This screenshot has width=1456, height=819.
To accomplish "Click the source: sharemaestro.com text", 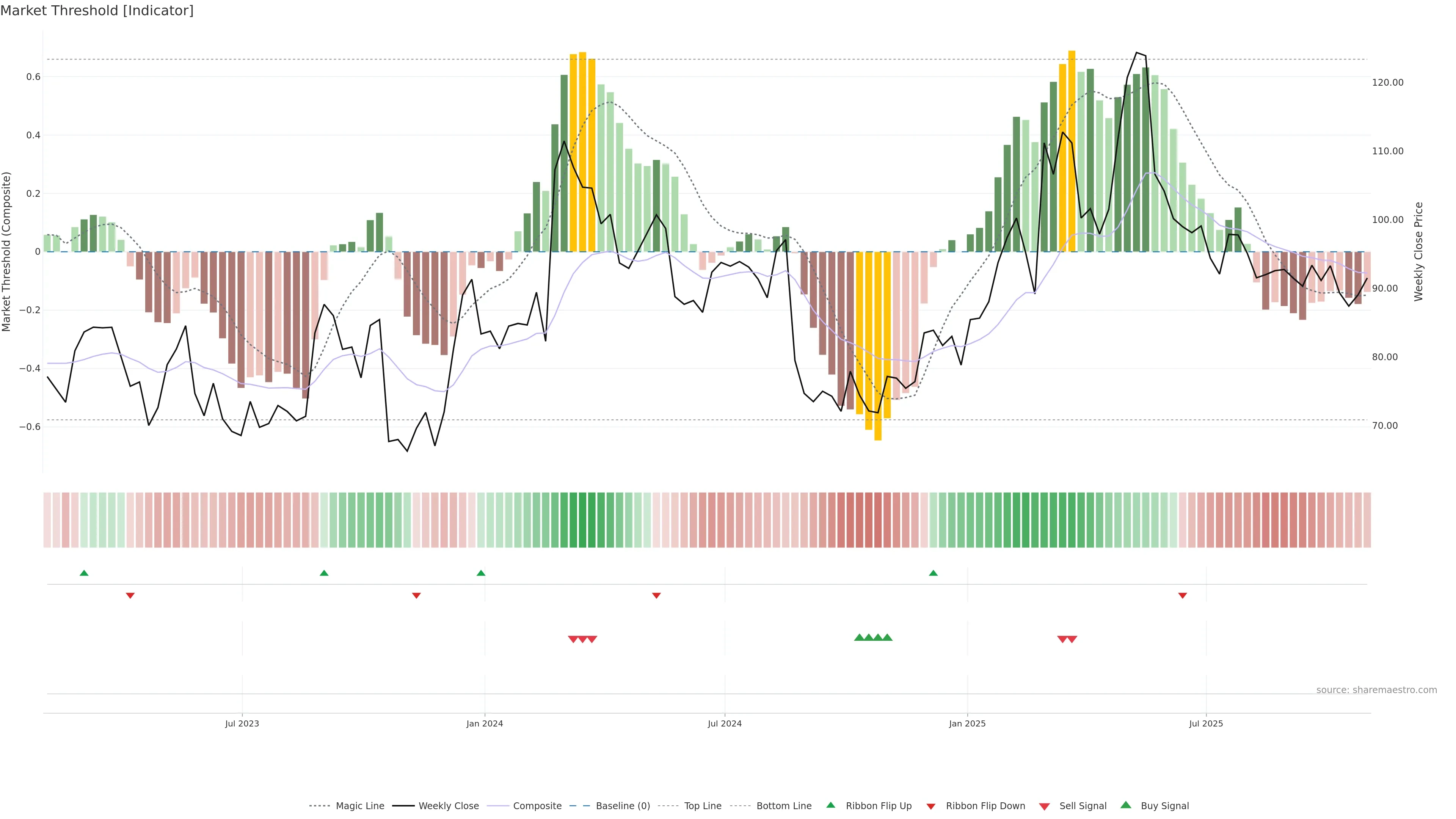I will pyautogui.click(x=1376, y=690).
